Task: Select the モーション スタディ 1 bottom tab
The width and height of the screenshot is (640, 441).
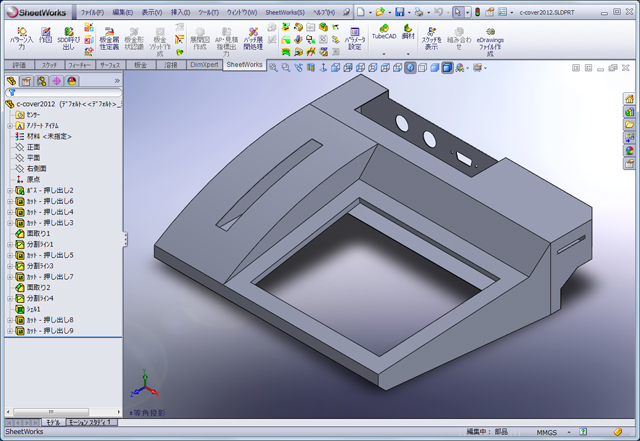Action: (x=91, y=423)
